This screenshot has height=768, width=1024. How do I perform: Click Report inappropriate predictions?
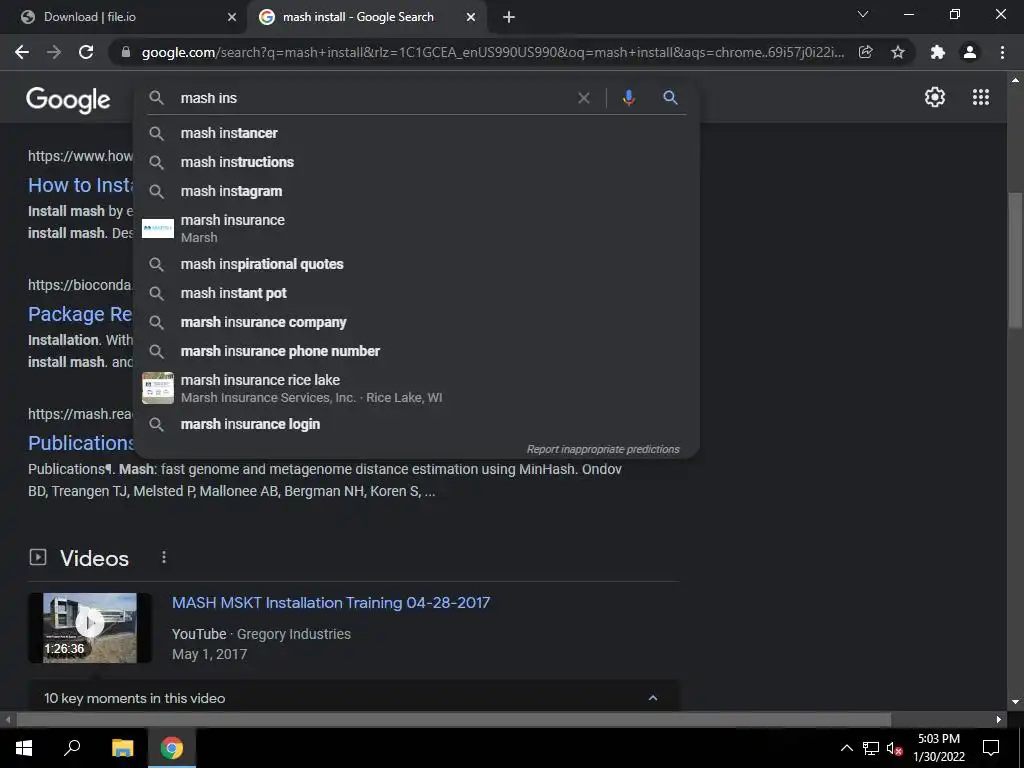tap(603, 449)
